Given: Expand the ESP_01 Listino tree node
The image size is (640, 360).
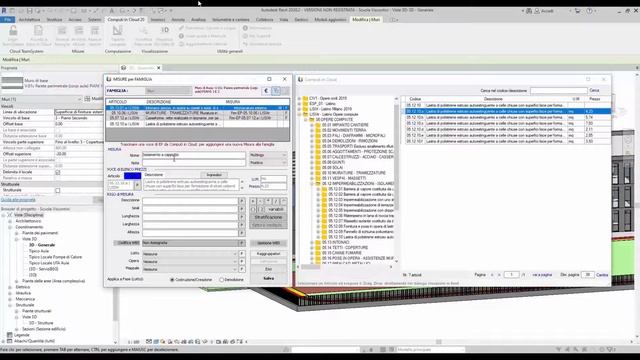Looking at the screenshot, I should [299, 104].
